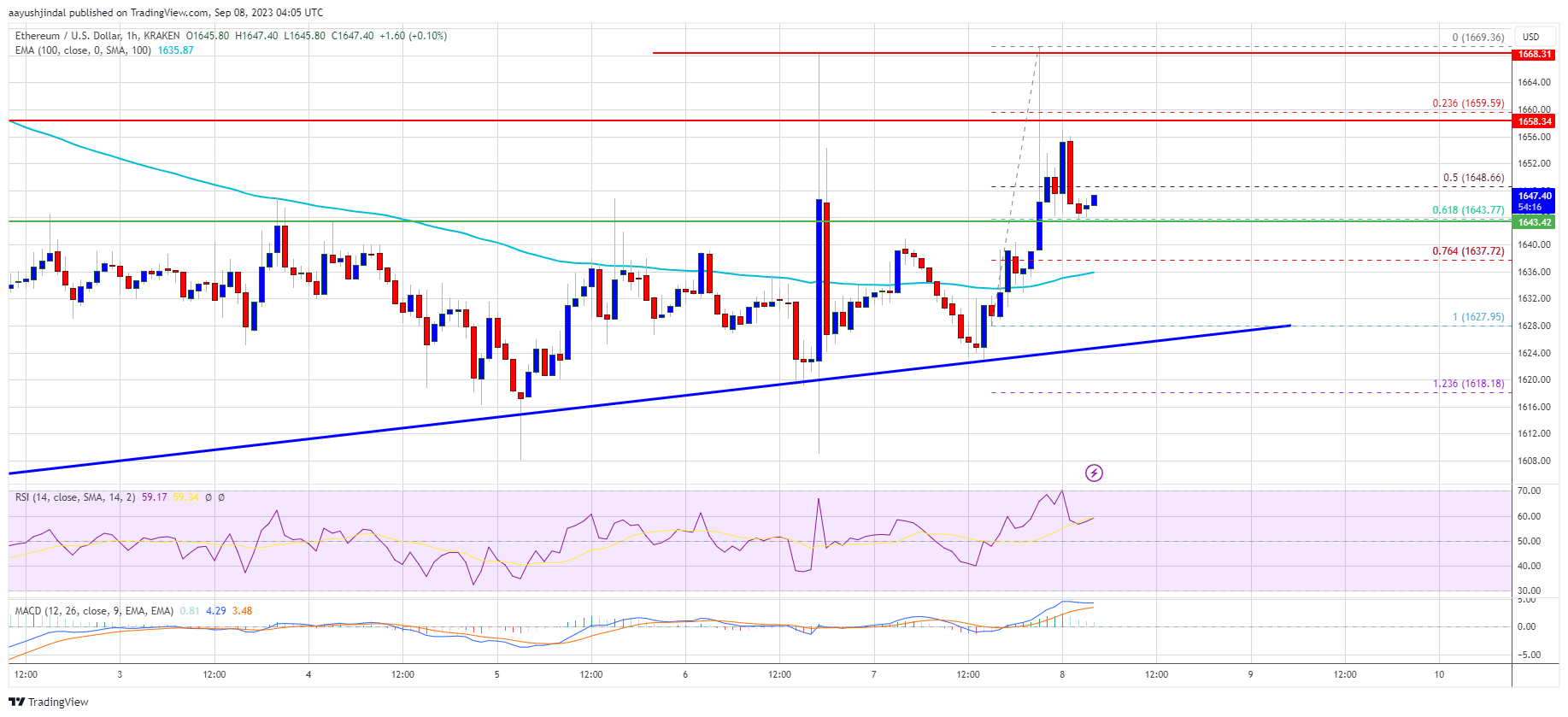Select the EMA (100, close) indicator legend
The width and height of the screenshot is (1568, 717).
pos(83,50)
